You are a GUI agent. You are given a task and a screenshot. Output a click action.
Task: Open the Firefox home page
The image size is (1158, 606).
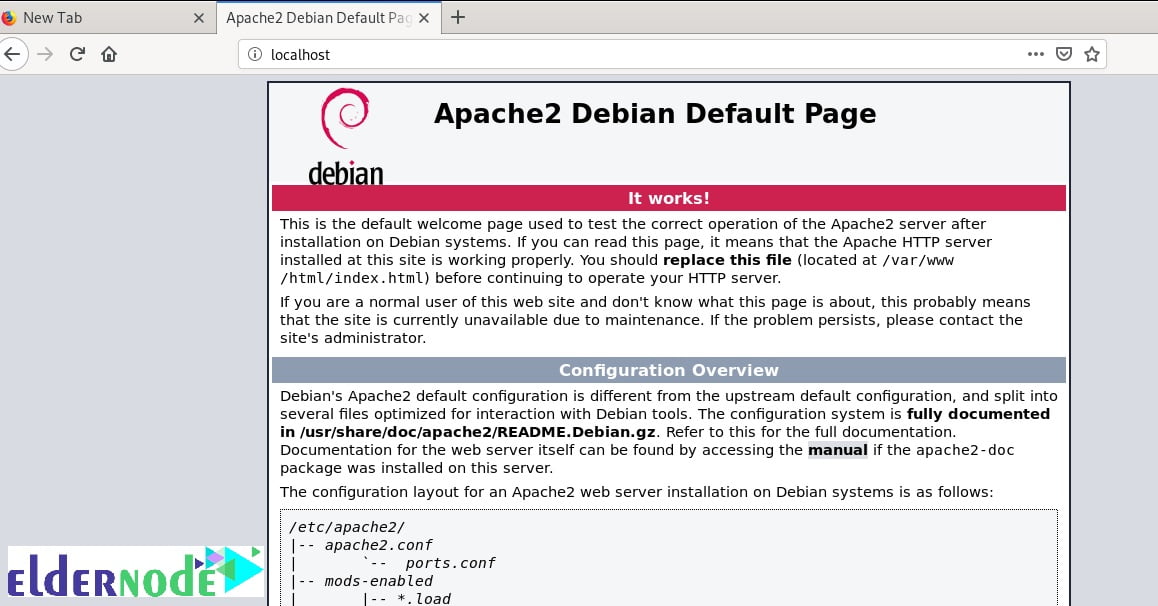[x=109, y=54]
